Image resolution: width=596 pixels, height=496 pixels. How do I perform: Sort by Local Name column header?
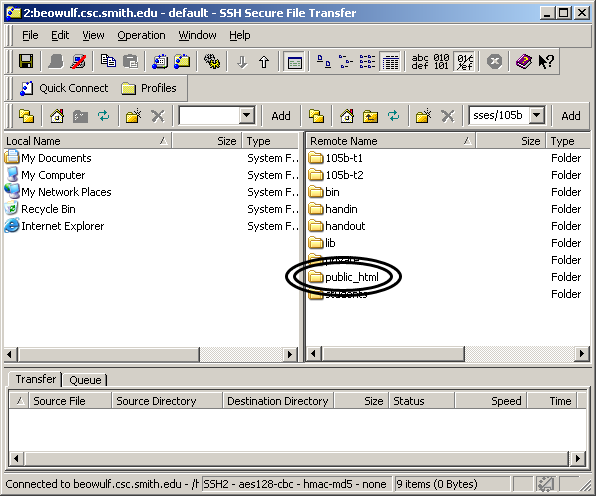(88, 141)
